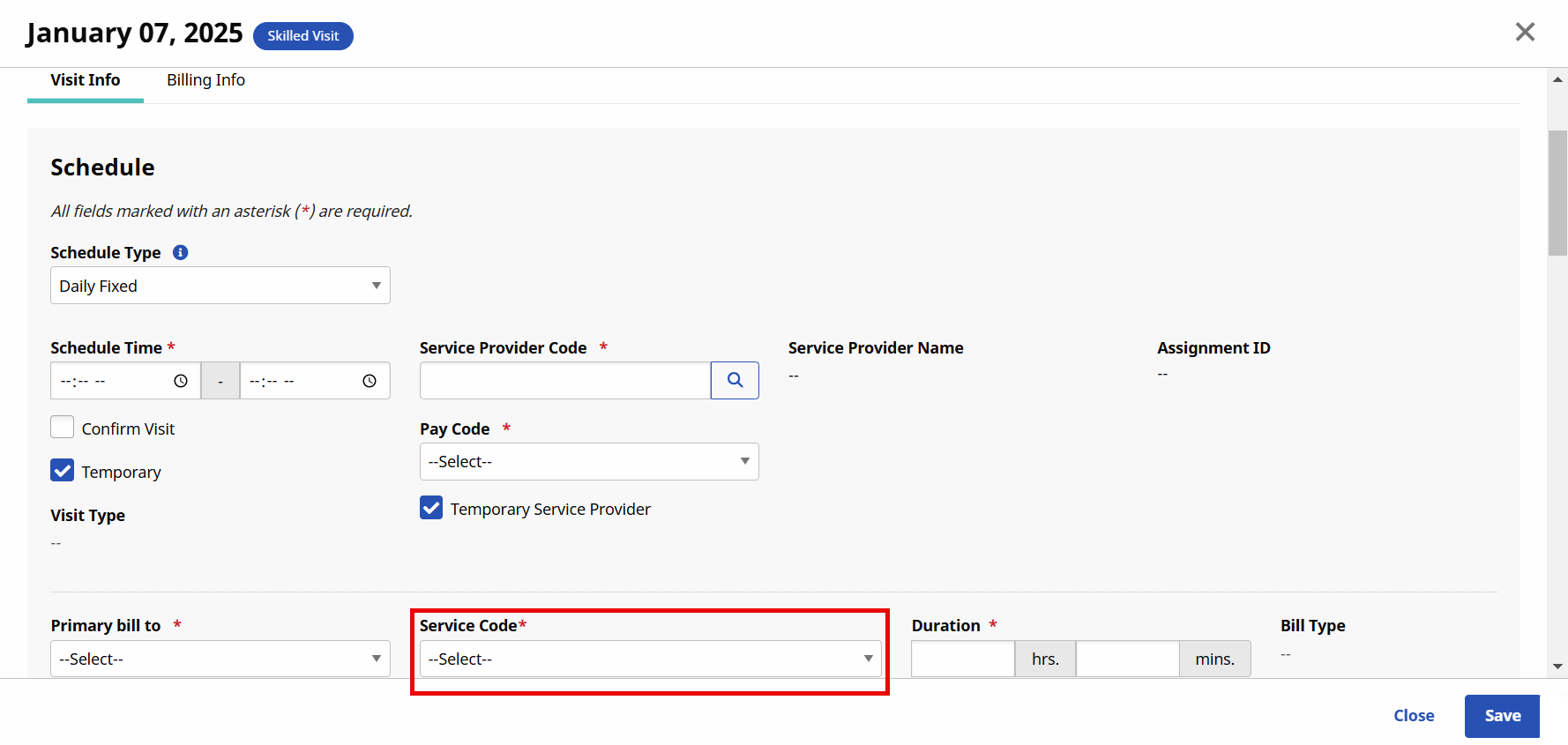Uncheck the Temporary checkbox
Image resolution: width=1568 pixels, height=745 pixels.
point(63,471)
